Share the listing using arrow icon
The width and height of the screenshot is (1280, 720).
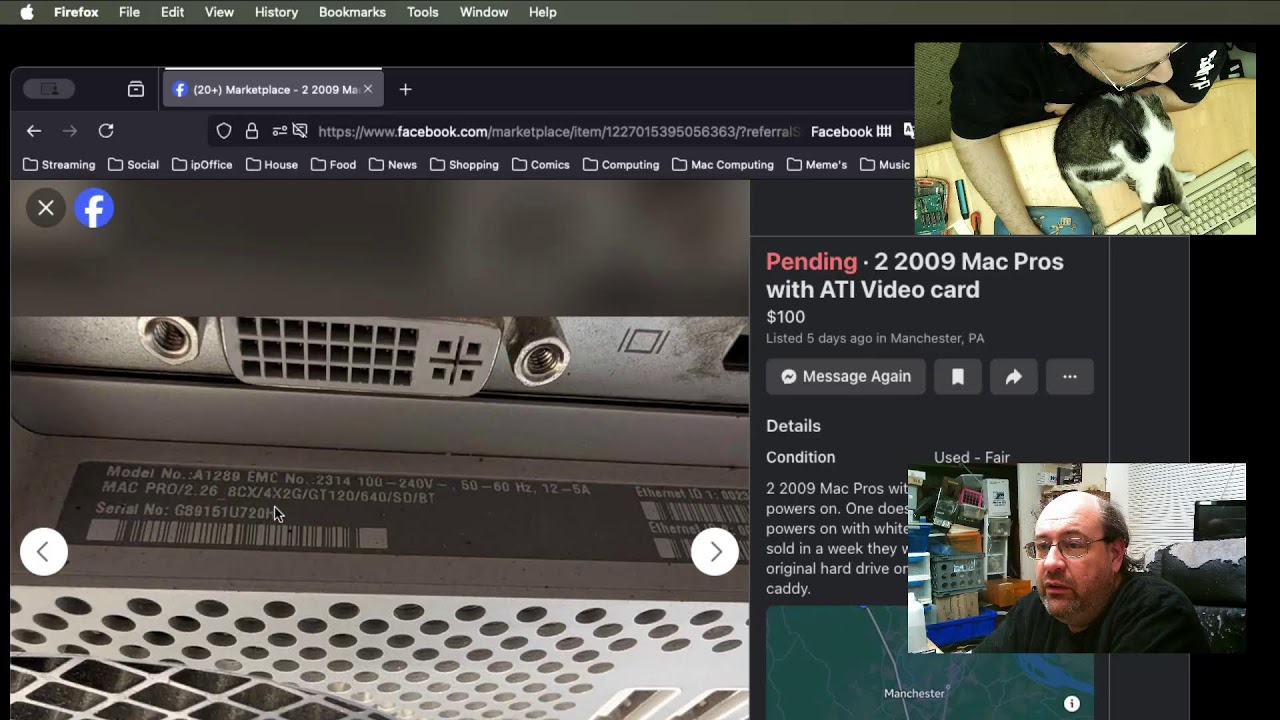[1013, 377]
